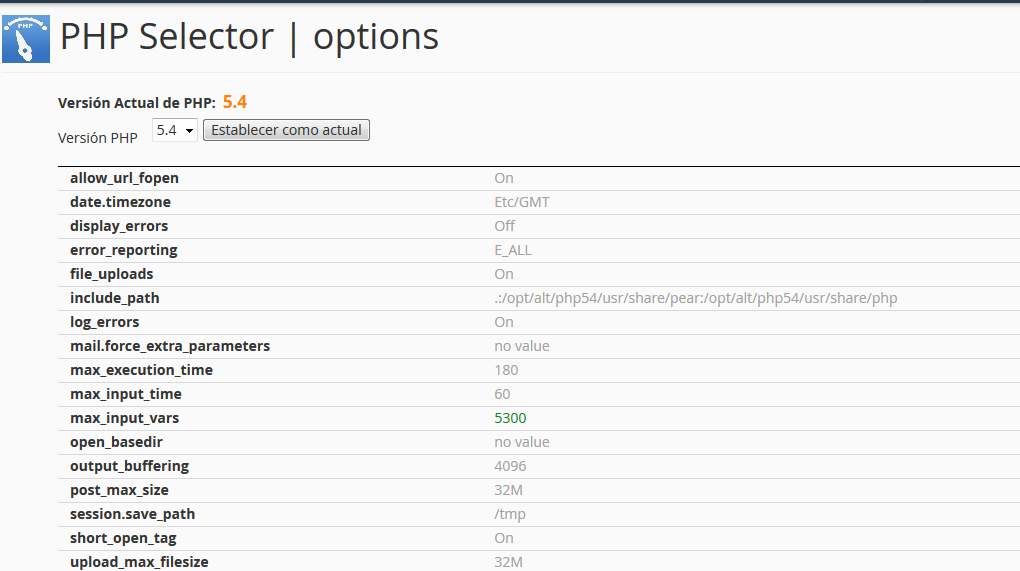Change the post_max_size 32M value
1020x571 pixels.
(508, 490)
